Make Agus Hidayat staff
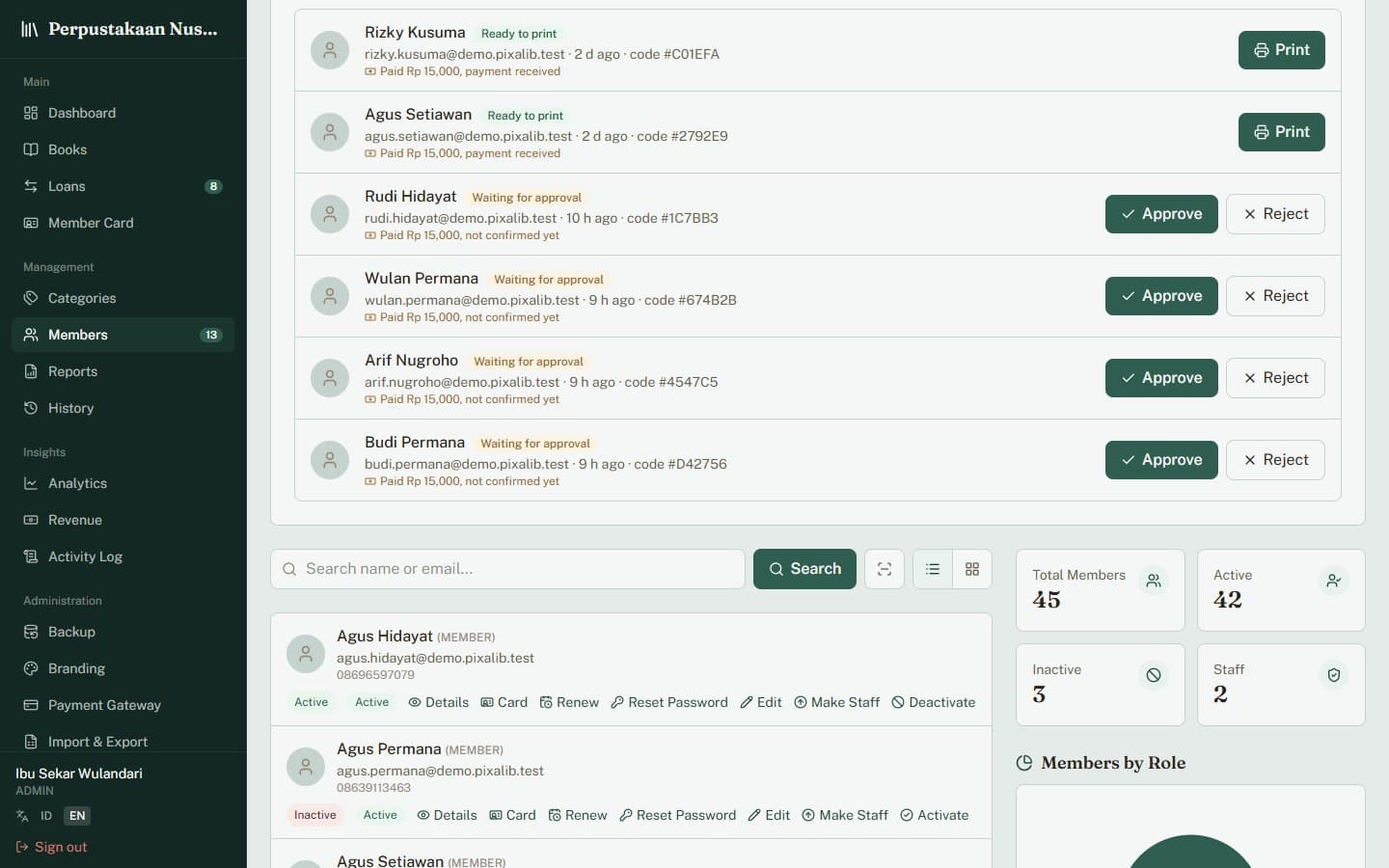 [x=836, y=702]
